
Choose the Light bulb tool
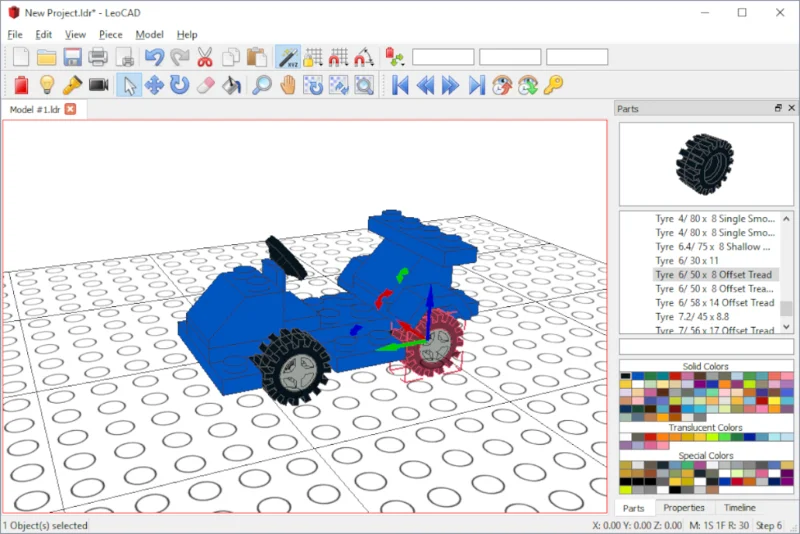click(x=47, y=85)
